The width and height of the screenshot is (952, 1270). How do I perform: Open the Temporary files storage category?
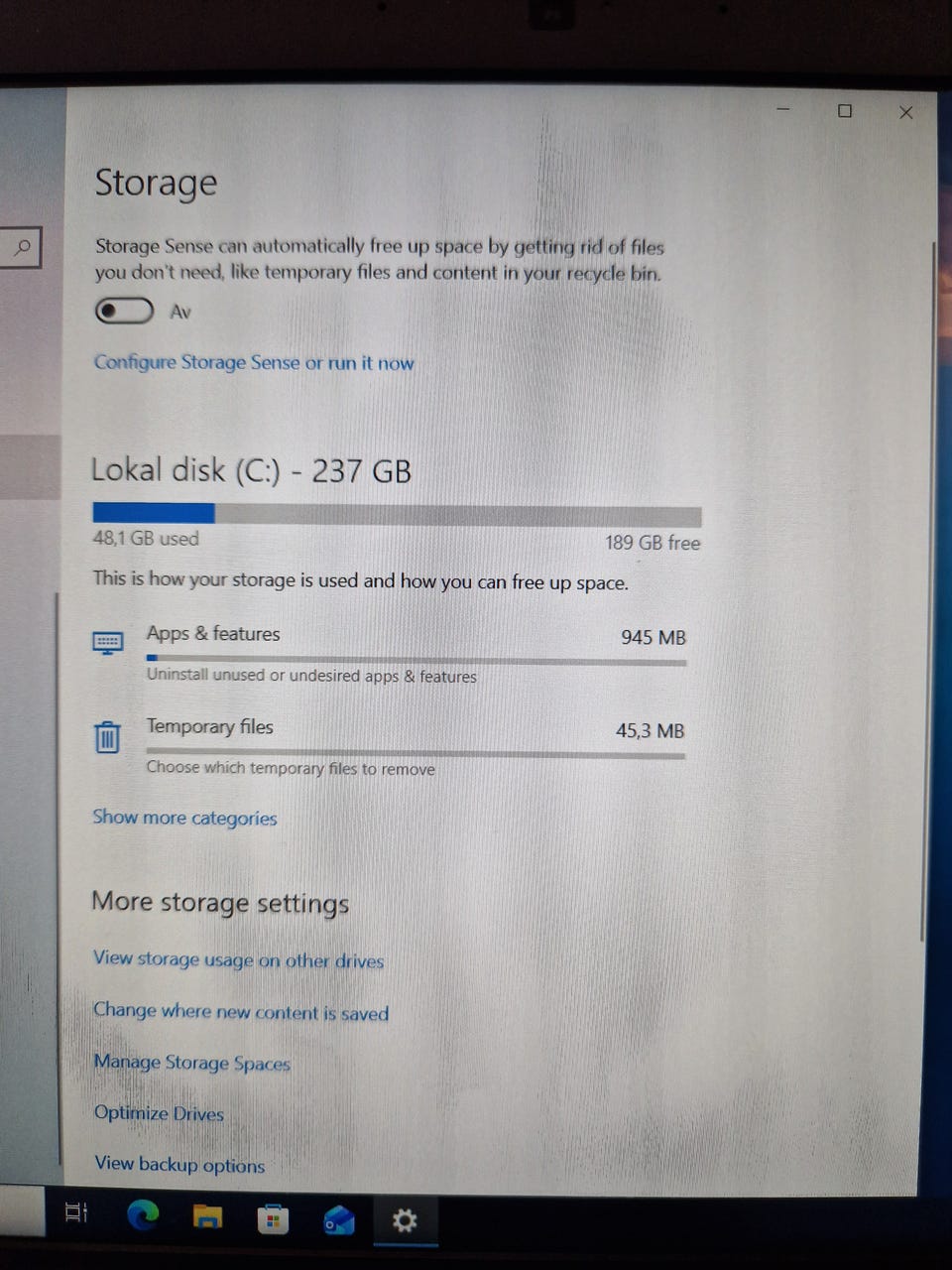(x=389, y=747)
